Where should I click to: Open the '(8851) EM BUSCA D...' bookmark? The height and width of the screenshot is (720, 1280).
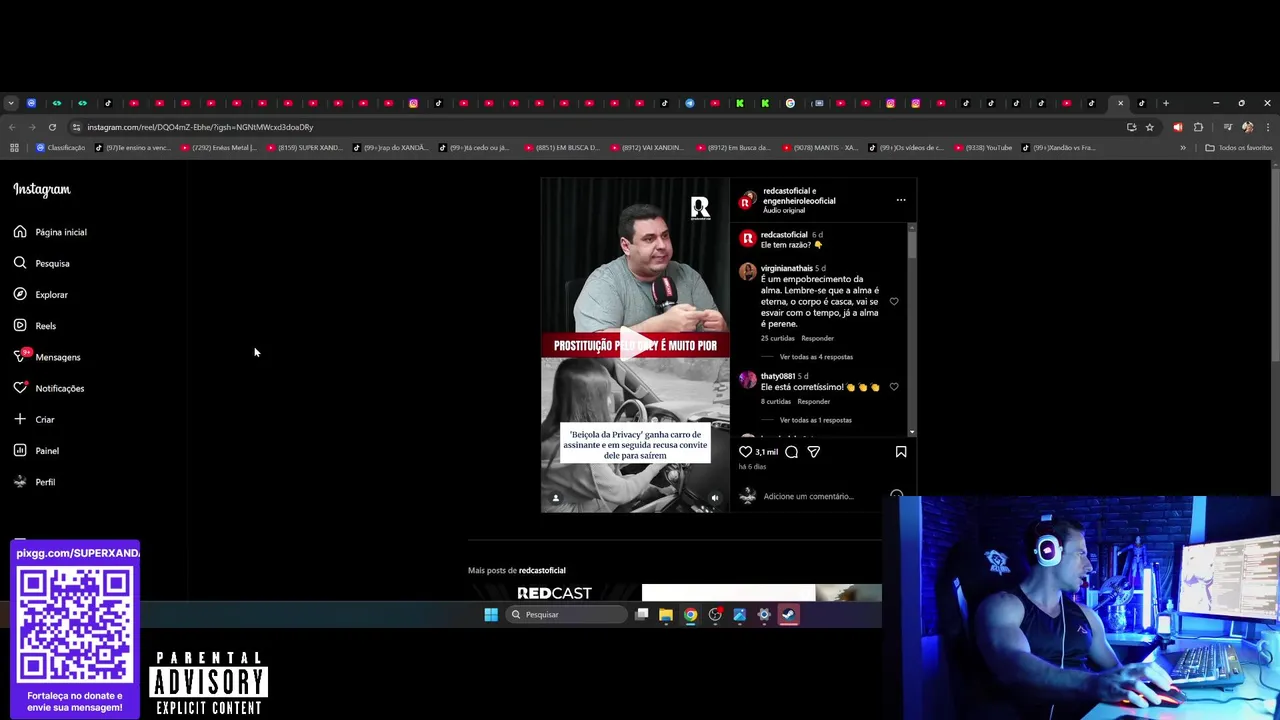click(562, 148)
